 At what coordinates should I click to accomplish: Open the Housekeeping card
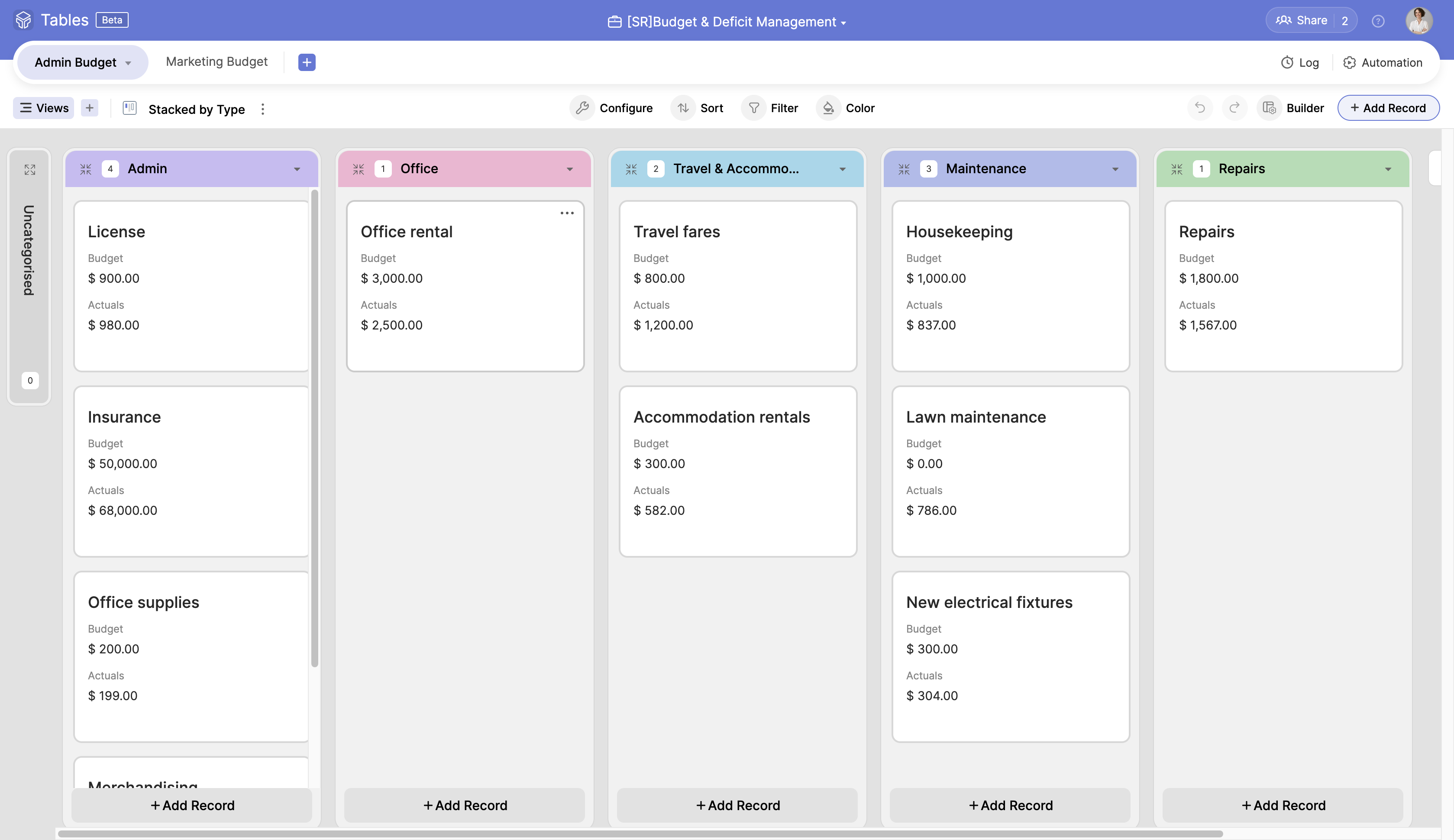[x=1011, y=286]
